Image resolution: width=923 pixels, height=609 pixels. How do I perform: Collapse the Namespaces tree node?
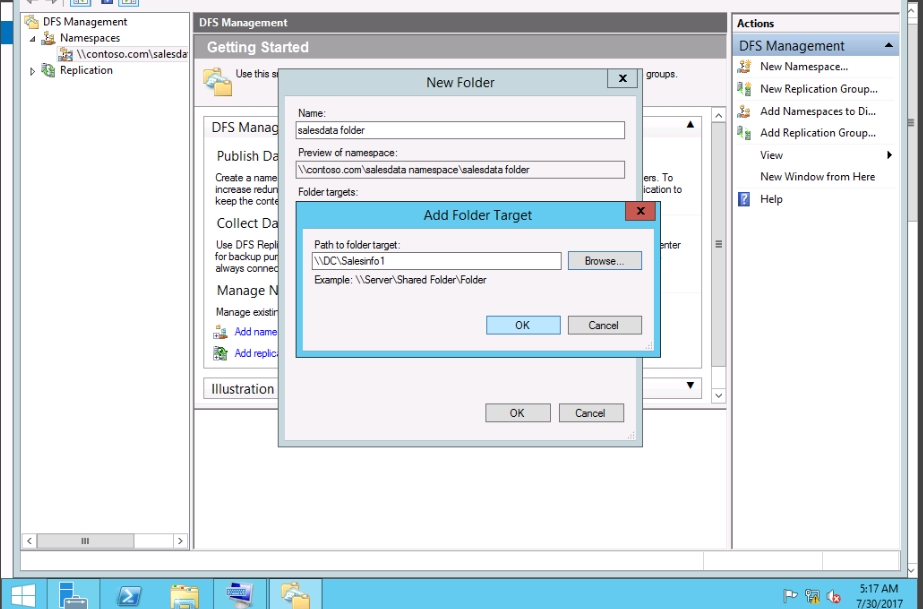click(x=32, y=38)
